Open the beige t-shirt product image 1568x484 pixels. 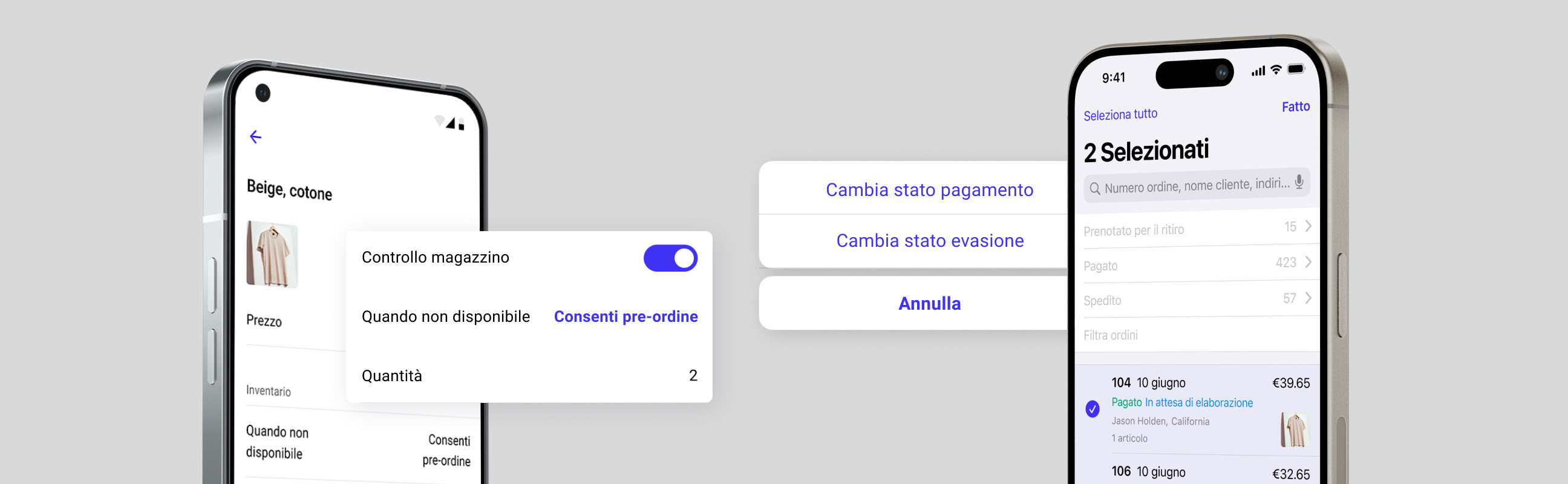pyautogui.click(x=272, y=254)
